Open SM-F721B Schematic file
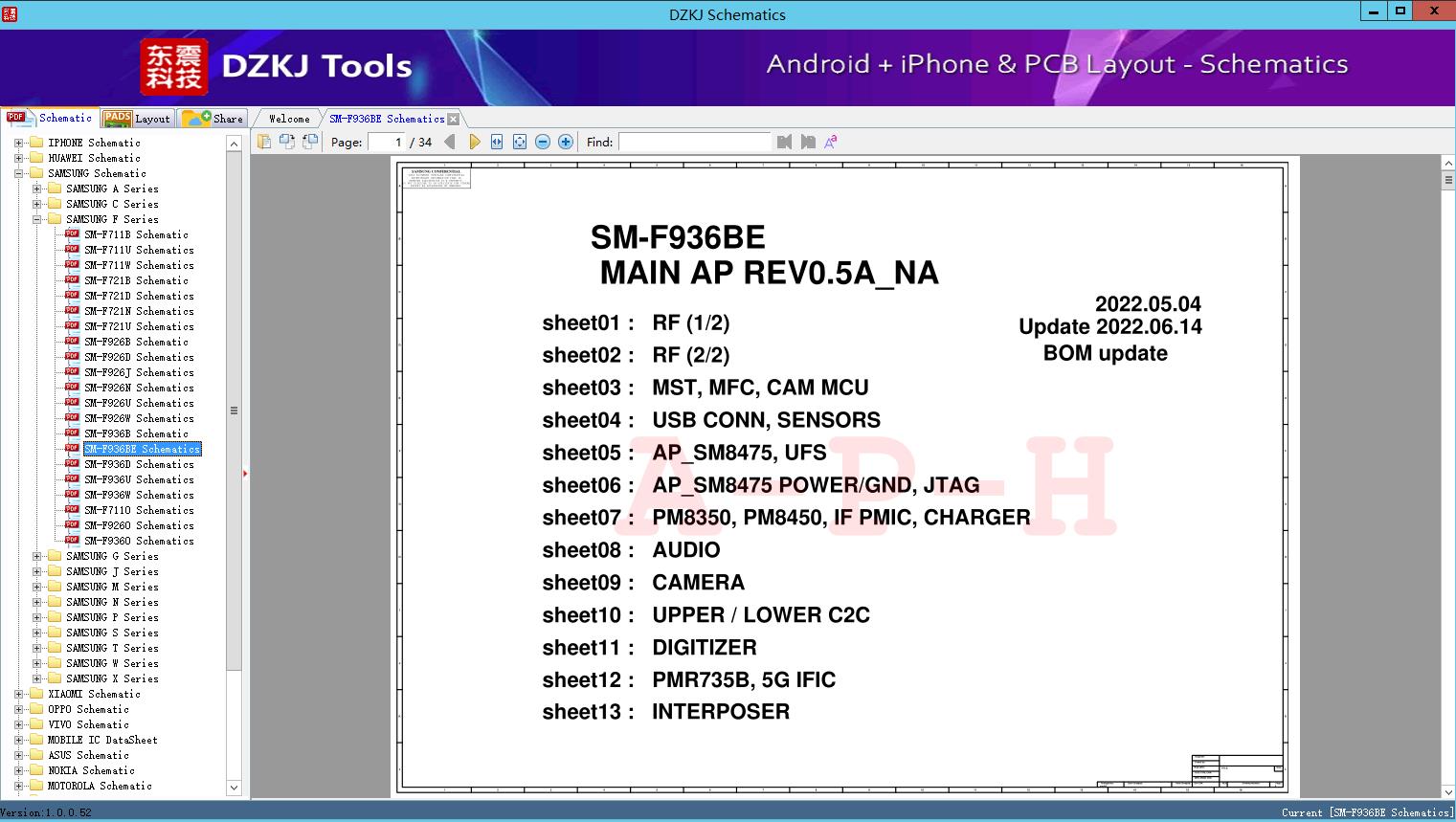Screen dimensions: 1456x822 (136, 280)
